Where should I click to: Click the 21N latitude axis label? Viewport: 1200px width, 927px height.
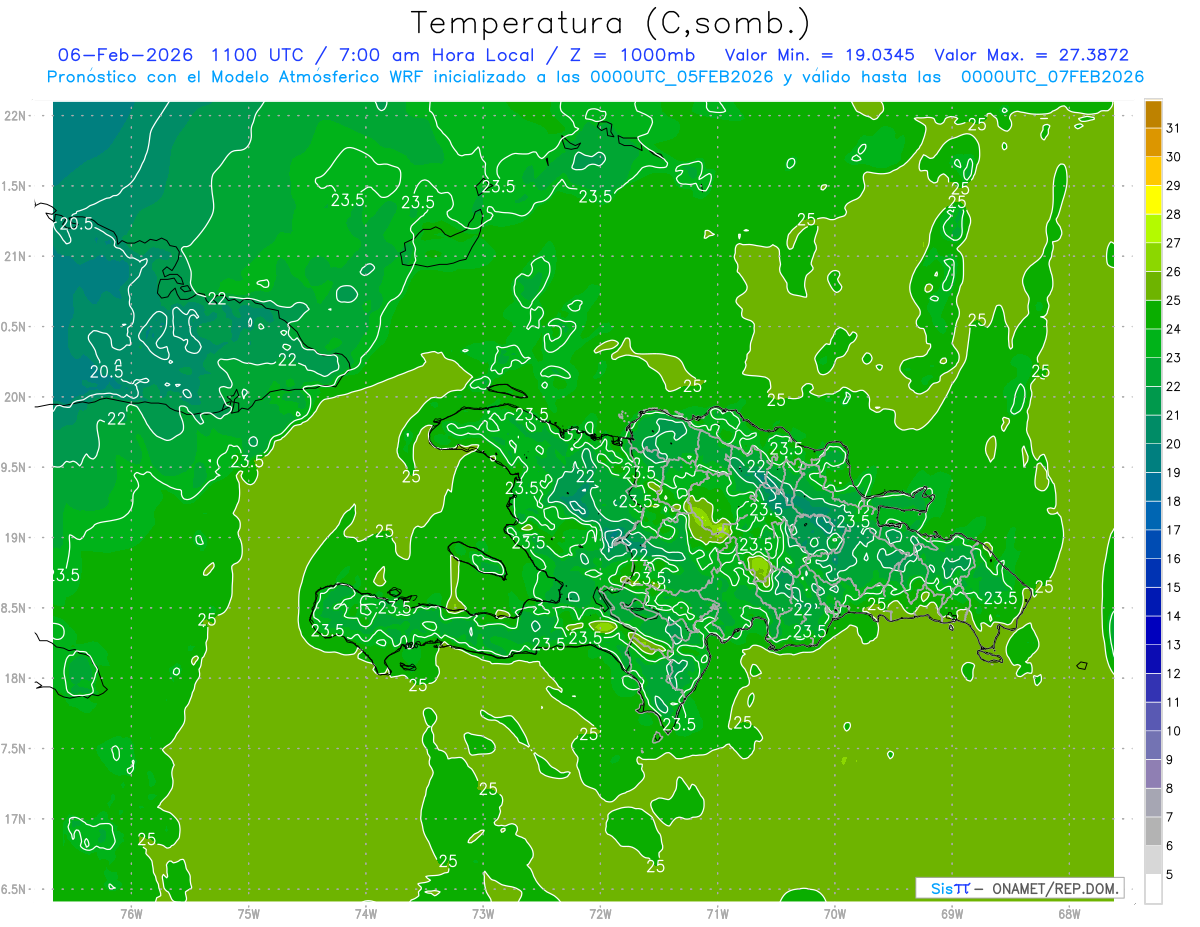click(x=15, y=256)
